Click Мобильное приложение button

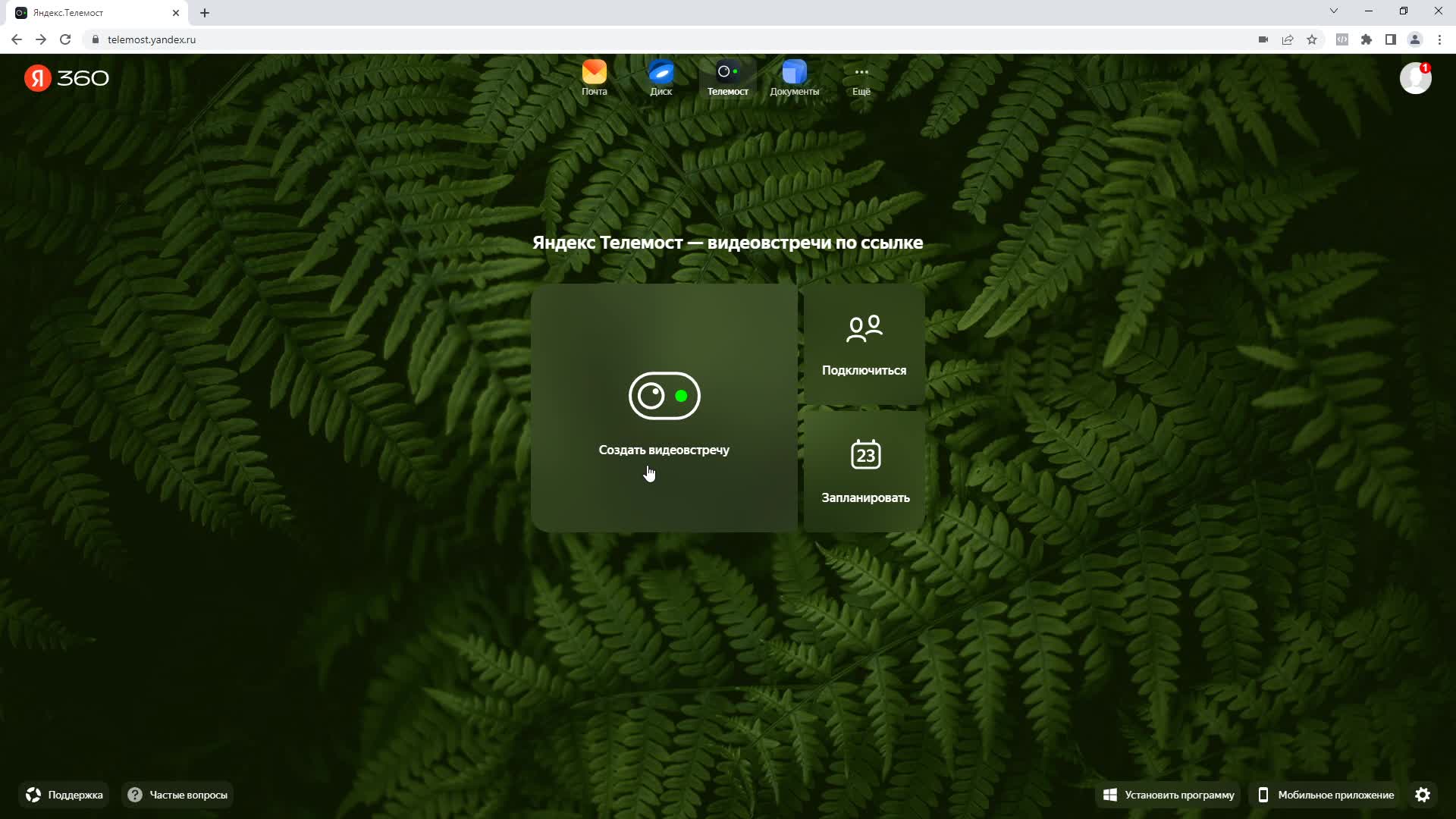[x=1326, y=795]
